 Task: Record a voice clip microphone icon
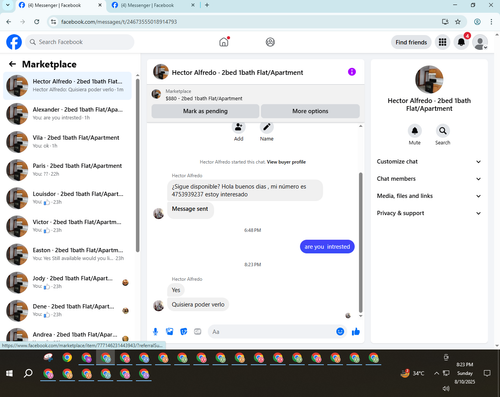(x=155, y=332)
